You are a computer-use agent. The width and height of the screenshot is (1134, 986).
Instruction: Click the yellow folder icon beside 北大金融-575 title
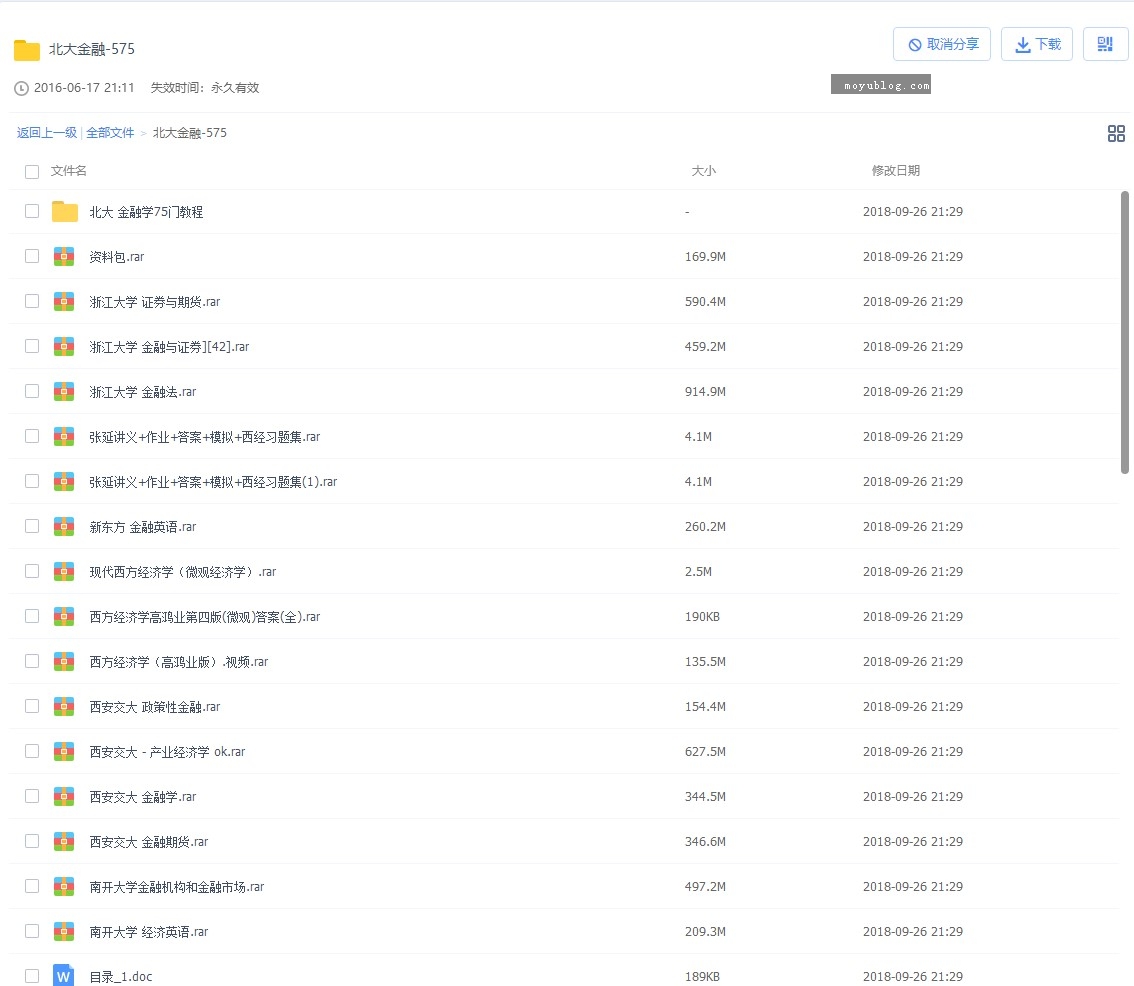pos(27,50)
